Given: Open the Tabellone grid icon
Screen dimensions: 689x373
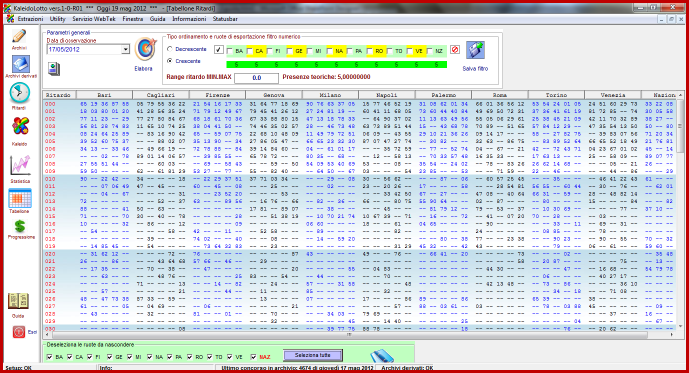Looking at the screenshot, I should pyautogui.click(x=20, y=198).
